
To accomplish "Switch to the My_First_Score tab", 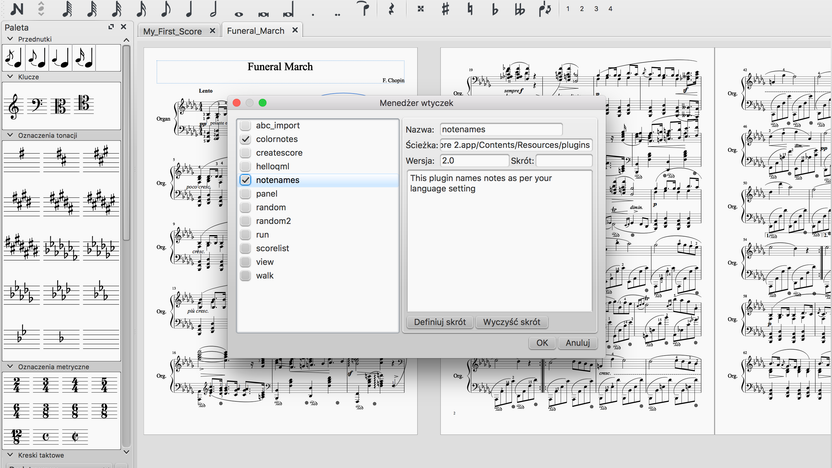I will (172, 31).
